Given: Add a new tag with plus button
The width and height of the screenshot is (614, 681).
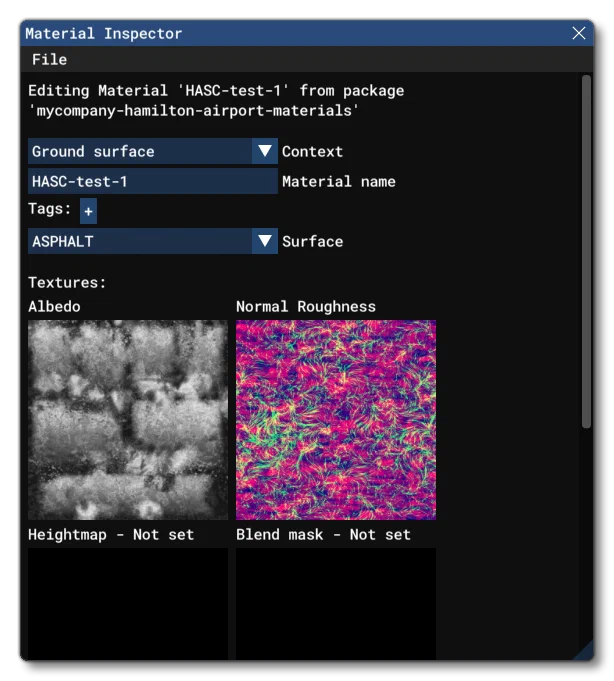Looking at the screenshot, I should (x=88, y=211).
